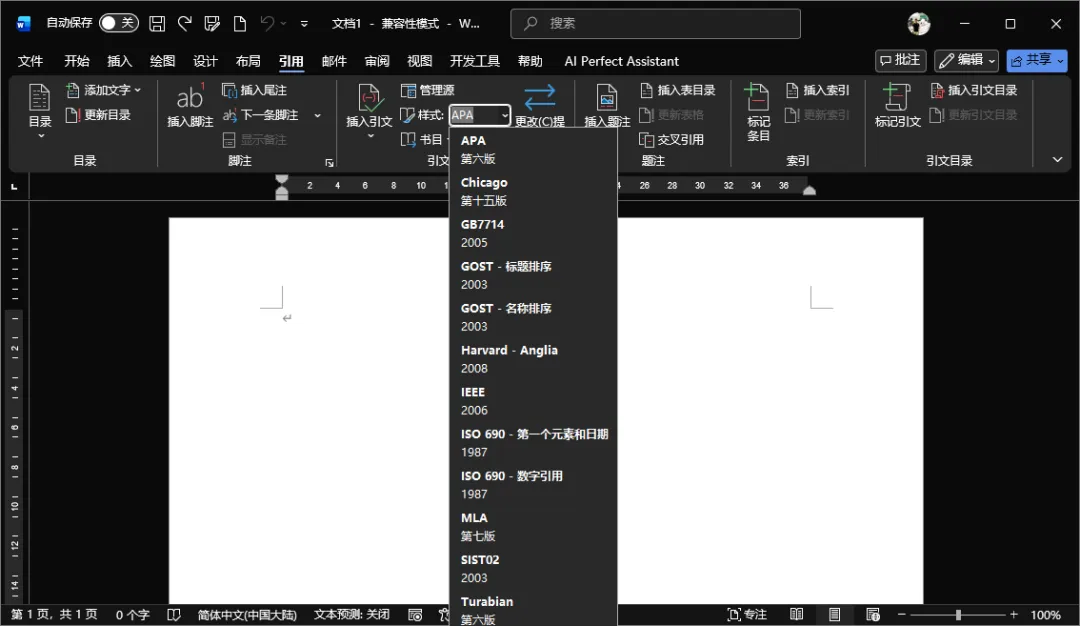1080x626 pixels.
Task: Select IEEE 2006 citation style
Action: point(533,401)
